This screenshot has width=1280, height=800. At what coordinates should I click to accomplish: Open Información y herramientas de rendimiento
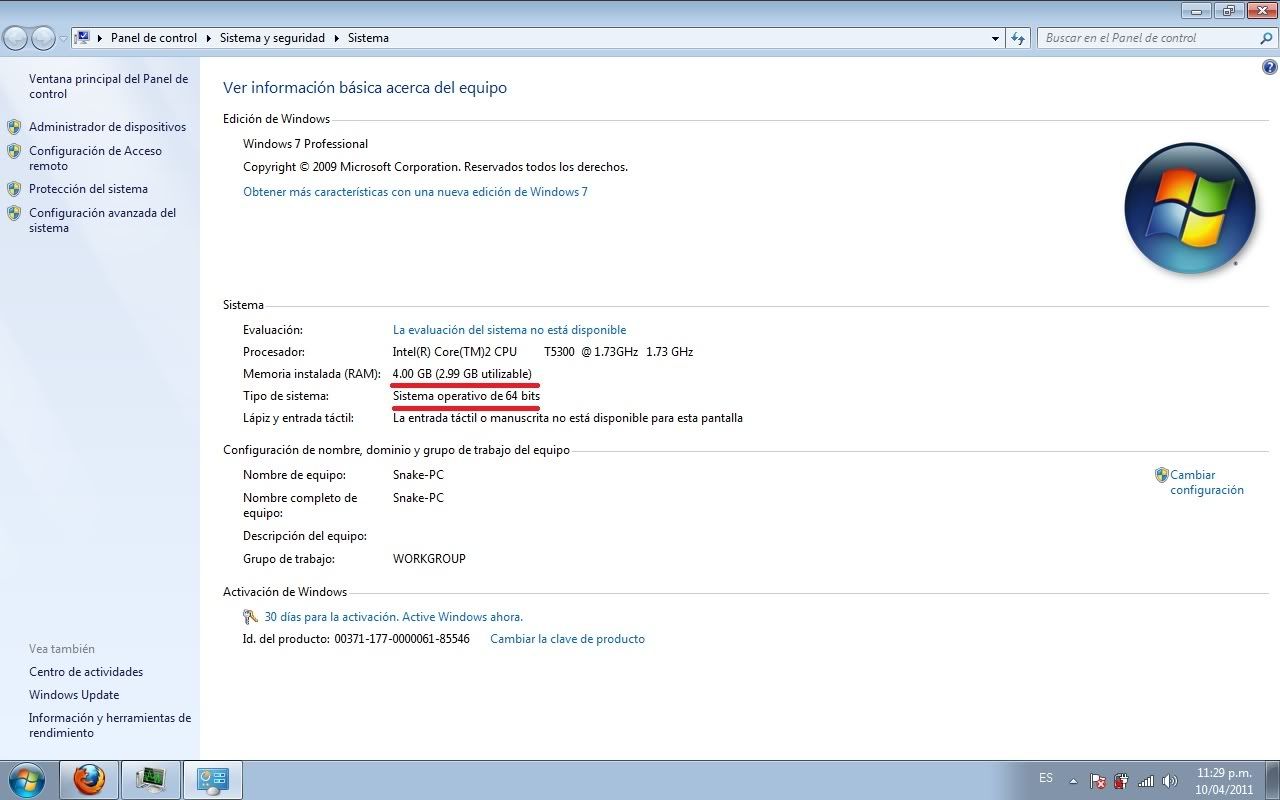(x=110, y=725)
